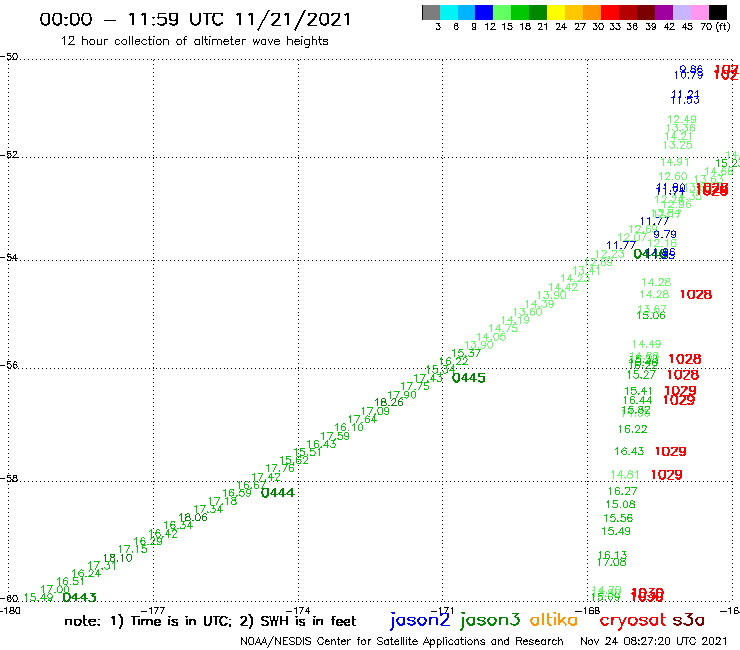Click the gray 3 ft legend swatch
Image resolution: width=740 pixels, height=650 pixels.
[431, 13]
